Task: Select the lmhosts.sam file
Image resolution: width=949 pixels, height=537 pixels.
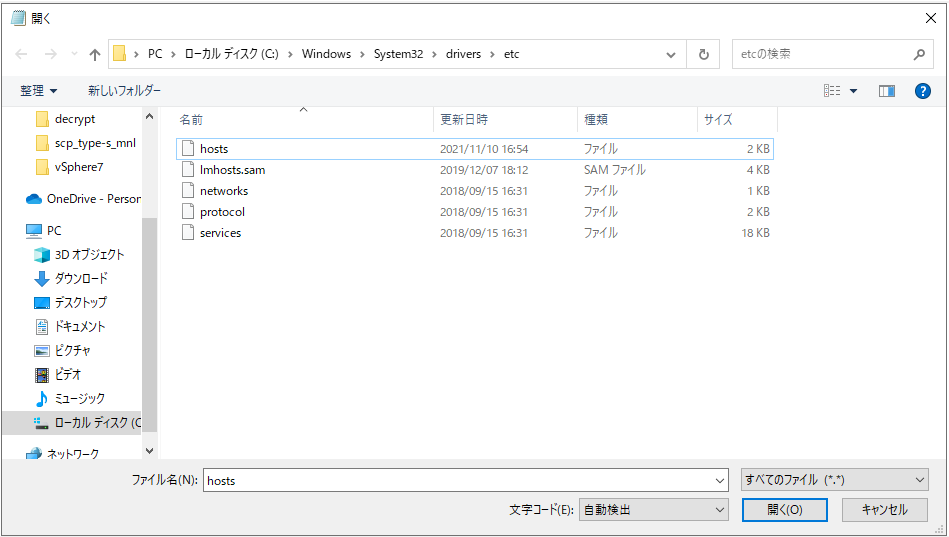Action: click(x=474, y=170)
